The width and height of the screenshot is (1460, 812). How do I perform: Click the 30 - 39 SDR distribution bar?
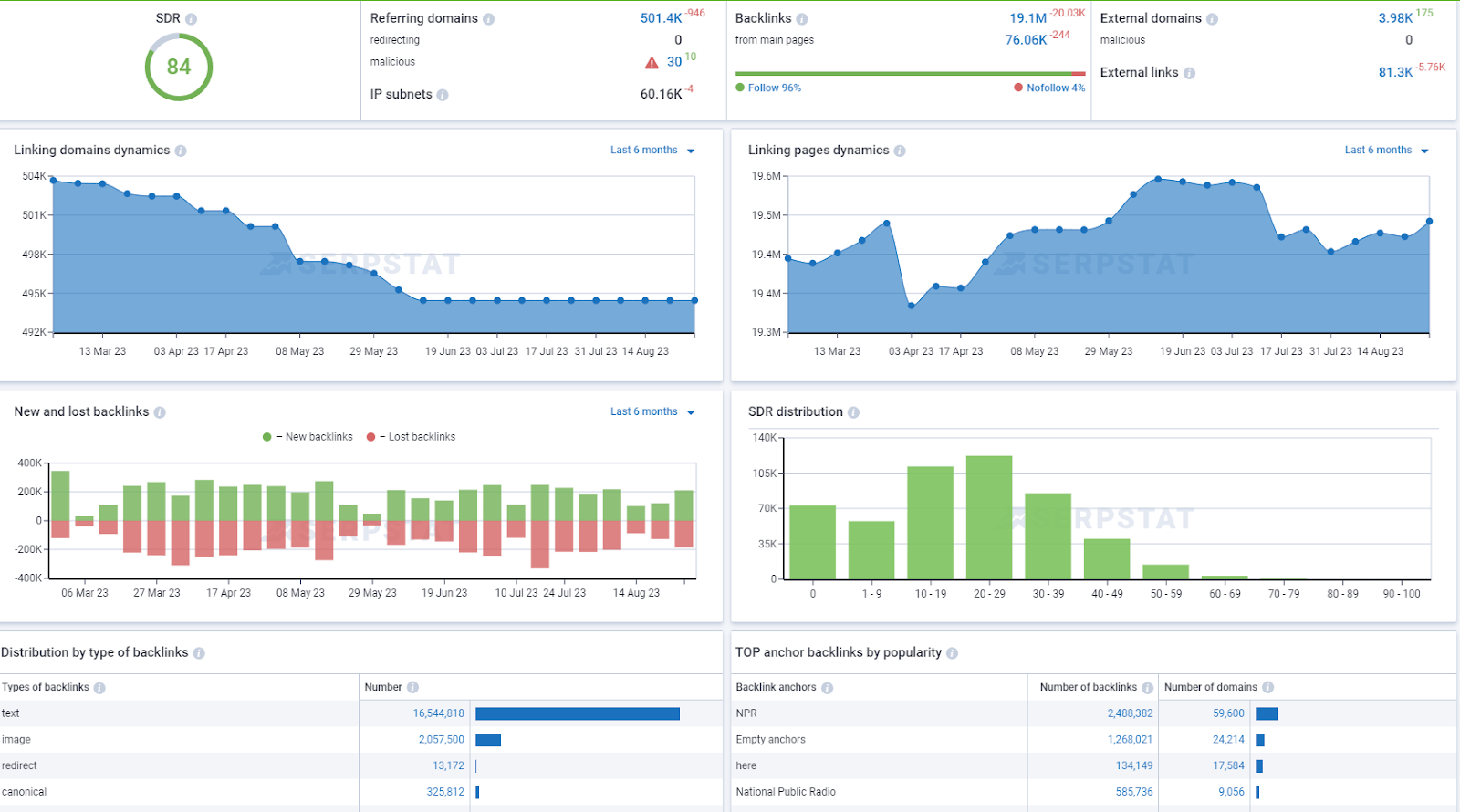point(1048,536)
